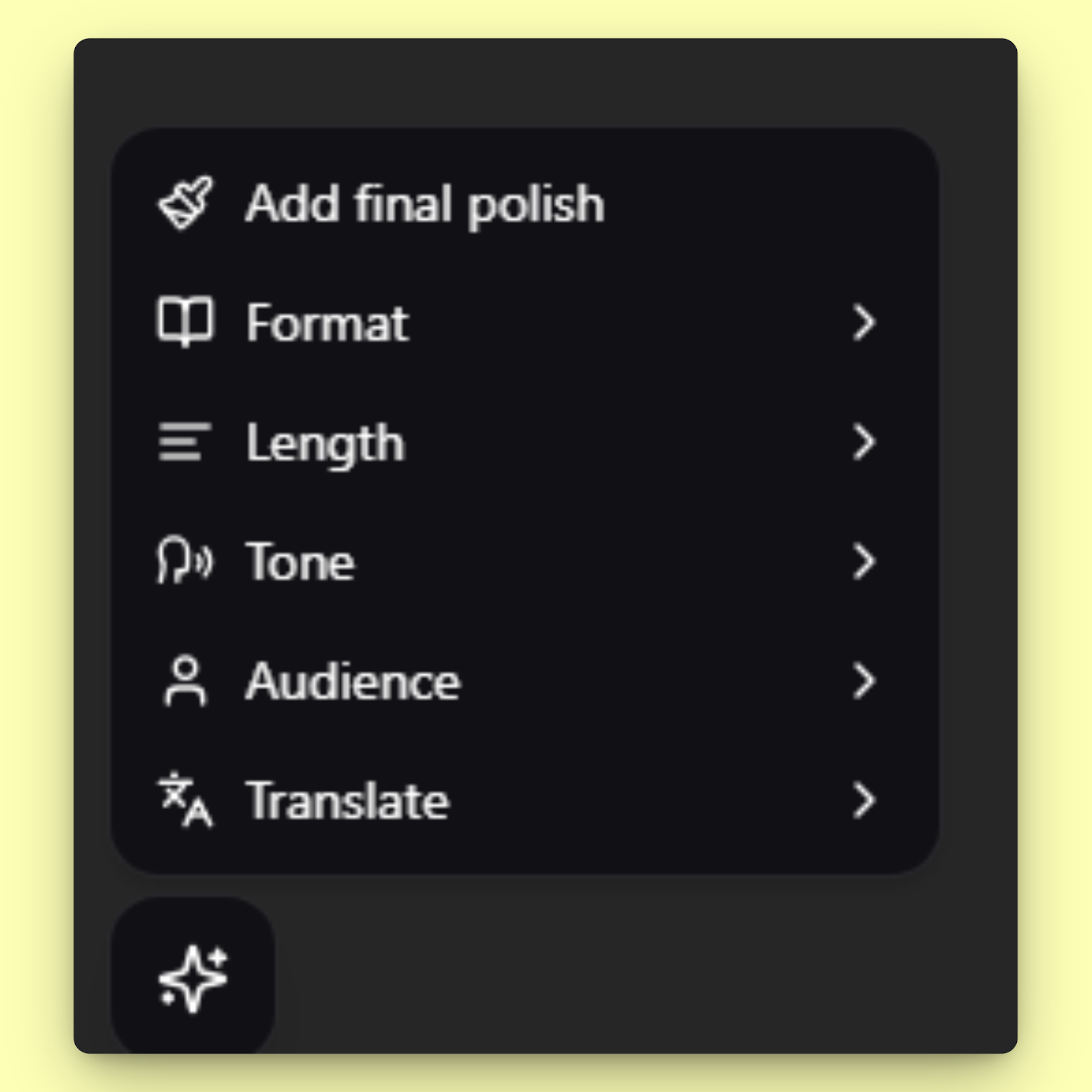Select the Format menu label
1092x1092 pixels.
[328, 323]
